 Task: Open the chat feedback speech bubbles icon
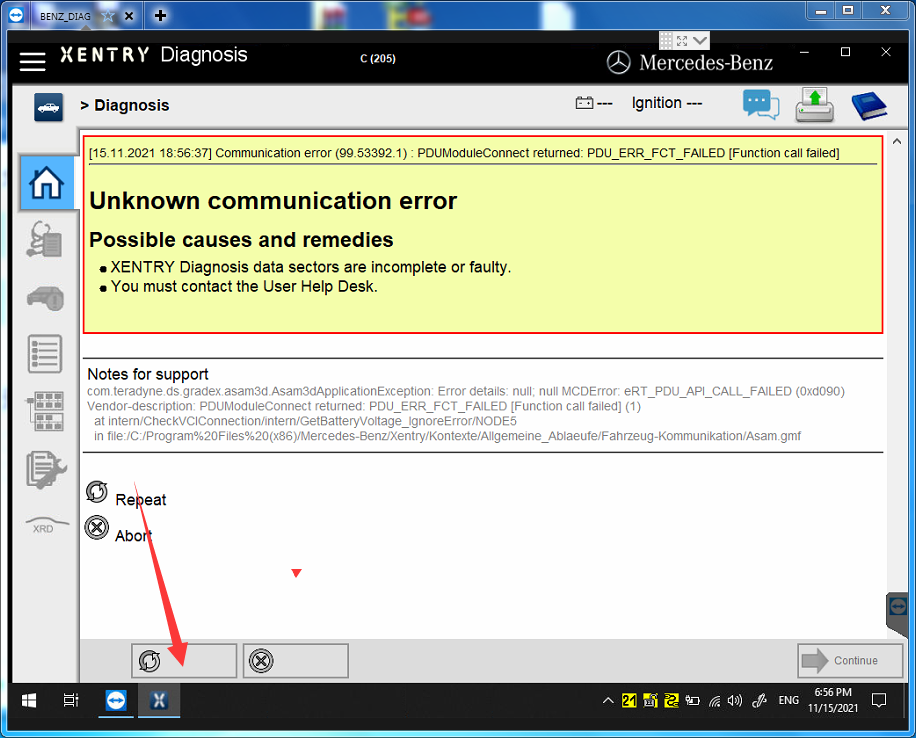tap(761, 105)
